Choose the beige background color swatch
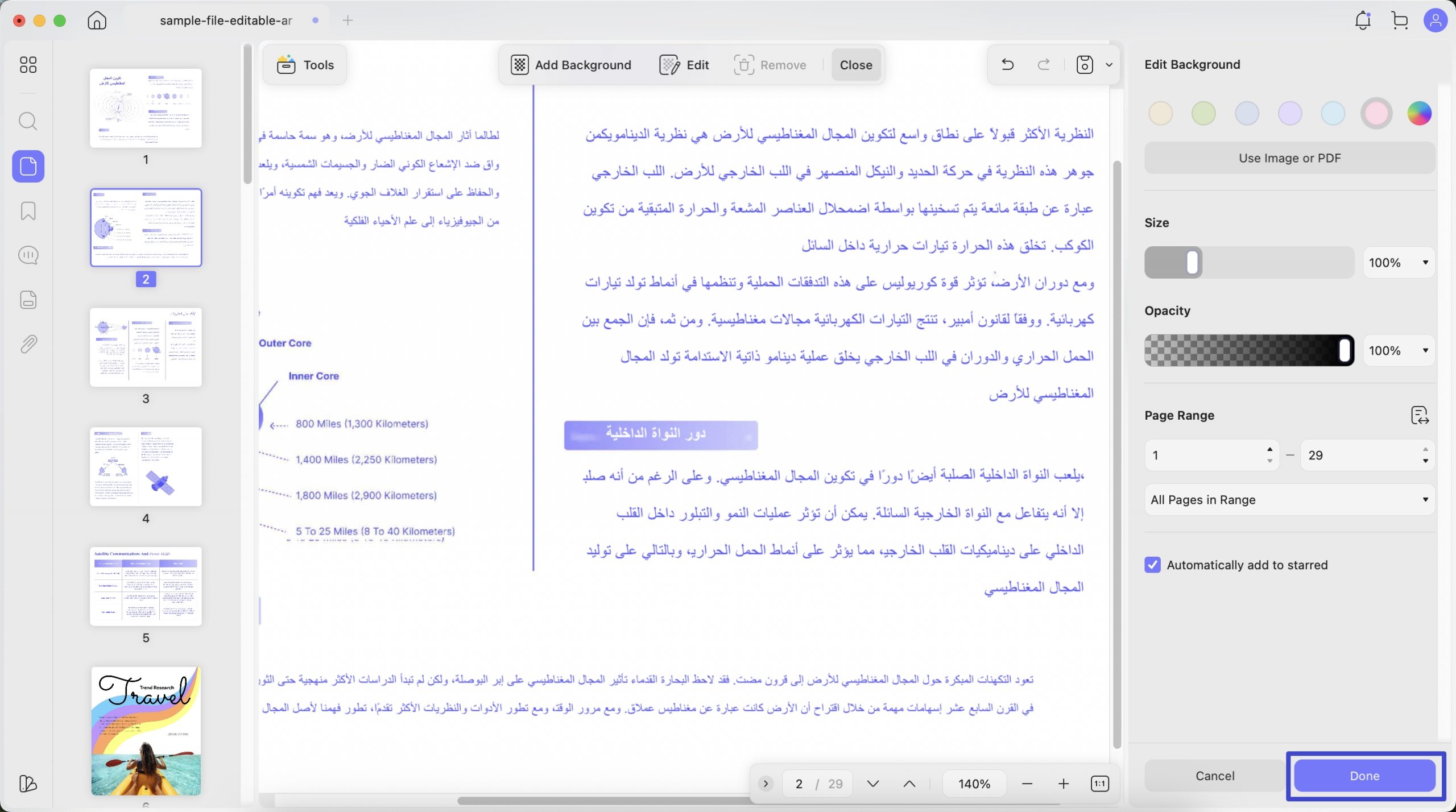1456x812 pixels. (x=1160, y=113)
